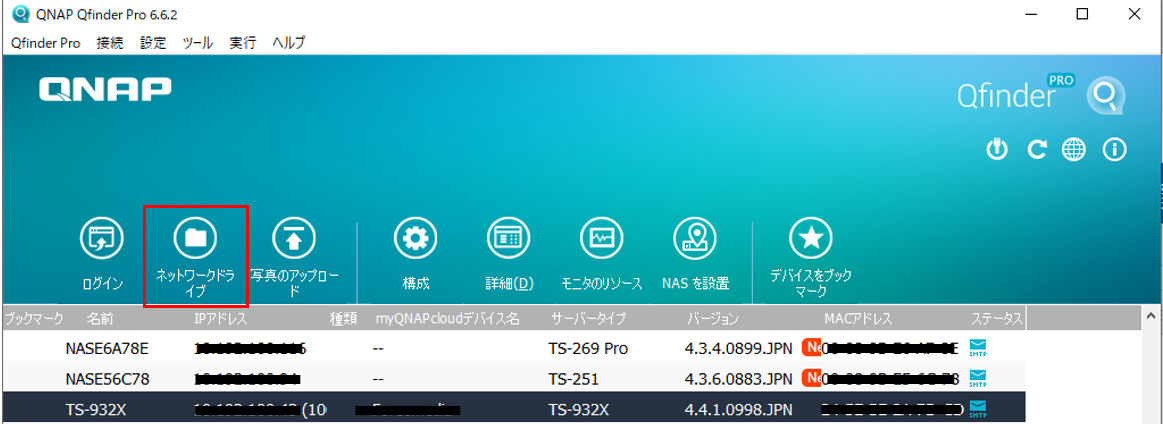Open the Details (詳細) icon
The height and width of the screenshot is (424, 1163).
508,238
